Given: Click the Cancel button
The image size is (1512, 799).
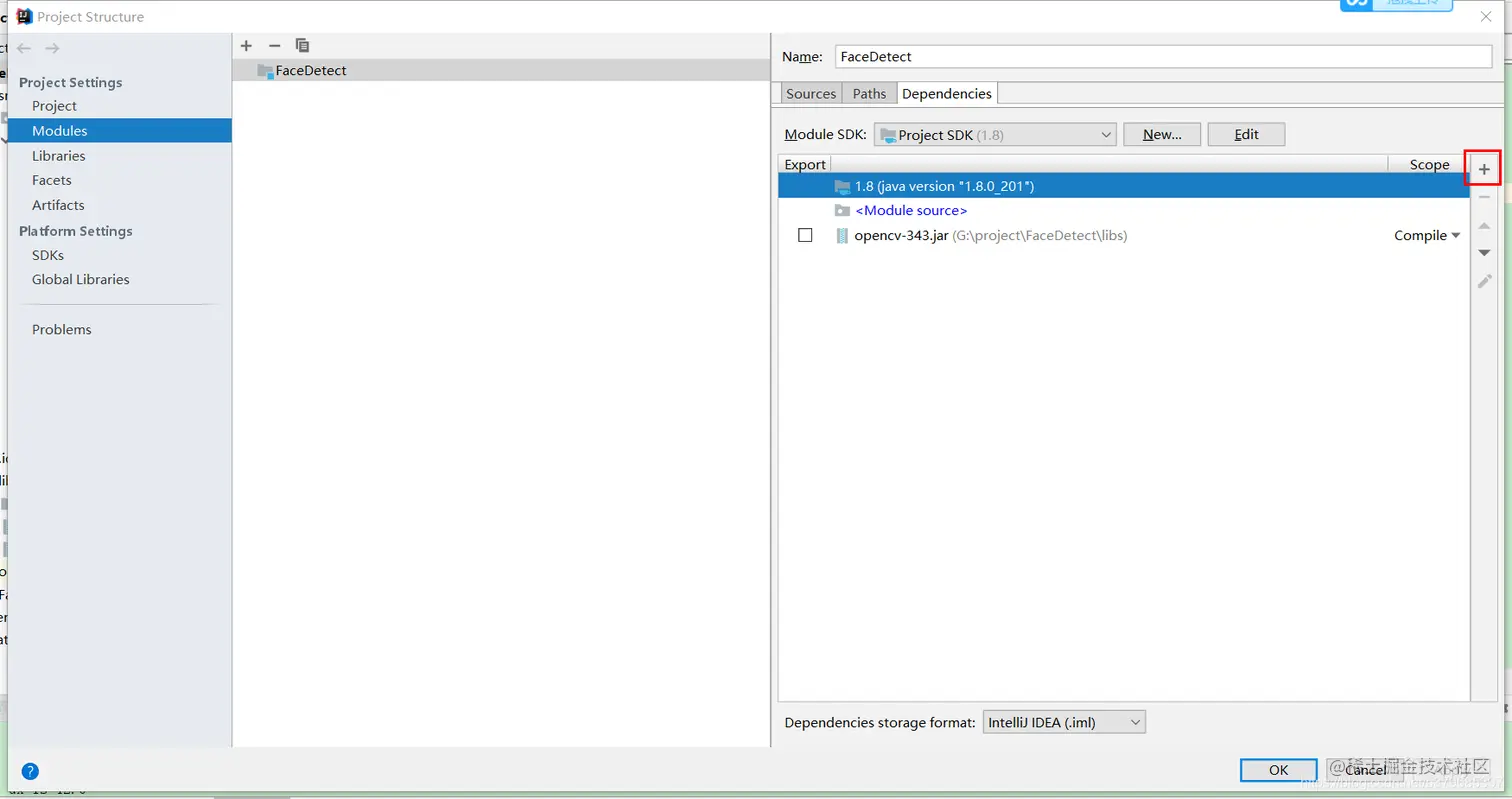Looking at the screenshot, I should (x=1365, y=770).
